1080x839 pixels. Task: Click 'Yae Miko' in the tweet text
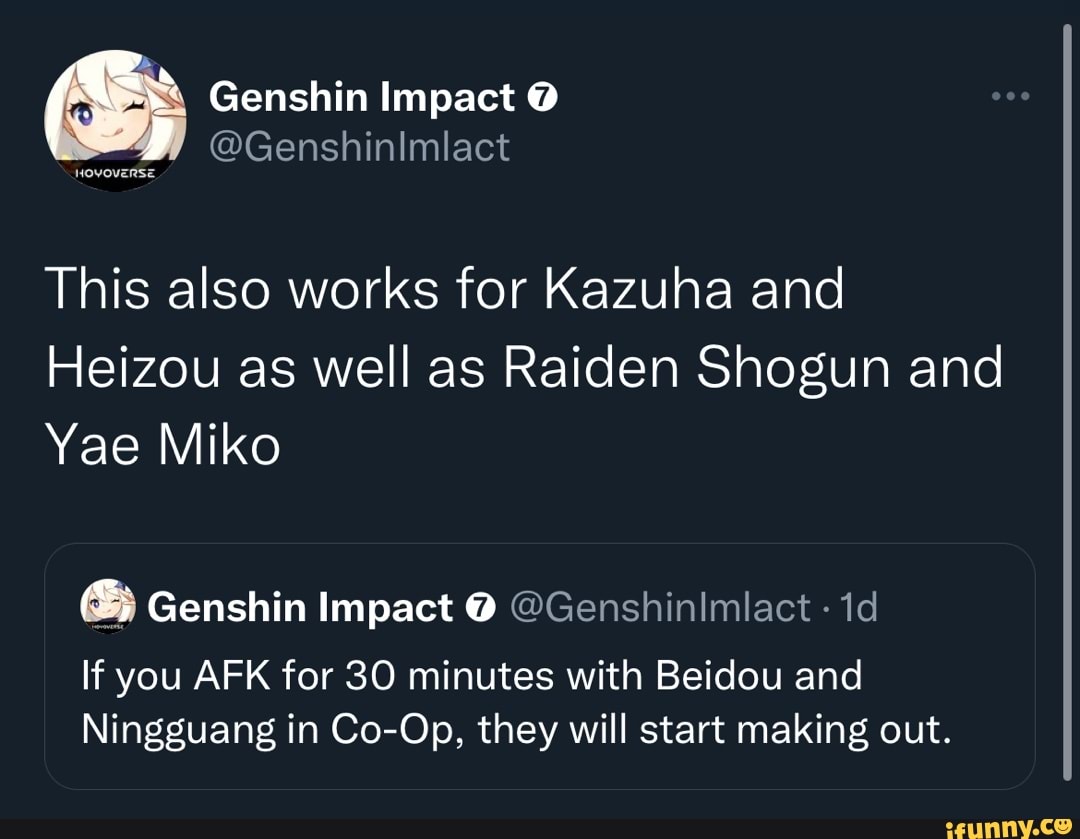(163, 443)
